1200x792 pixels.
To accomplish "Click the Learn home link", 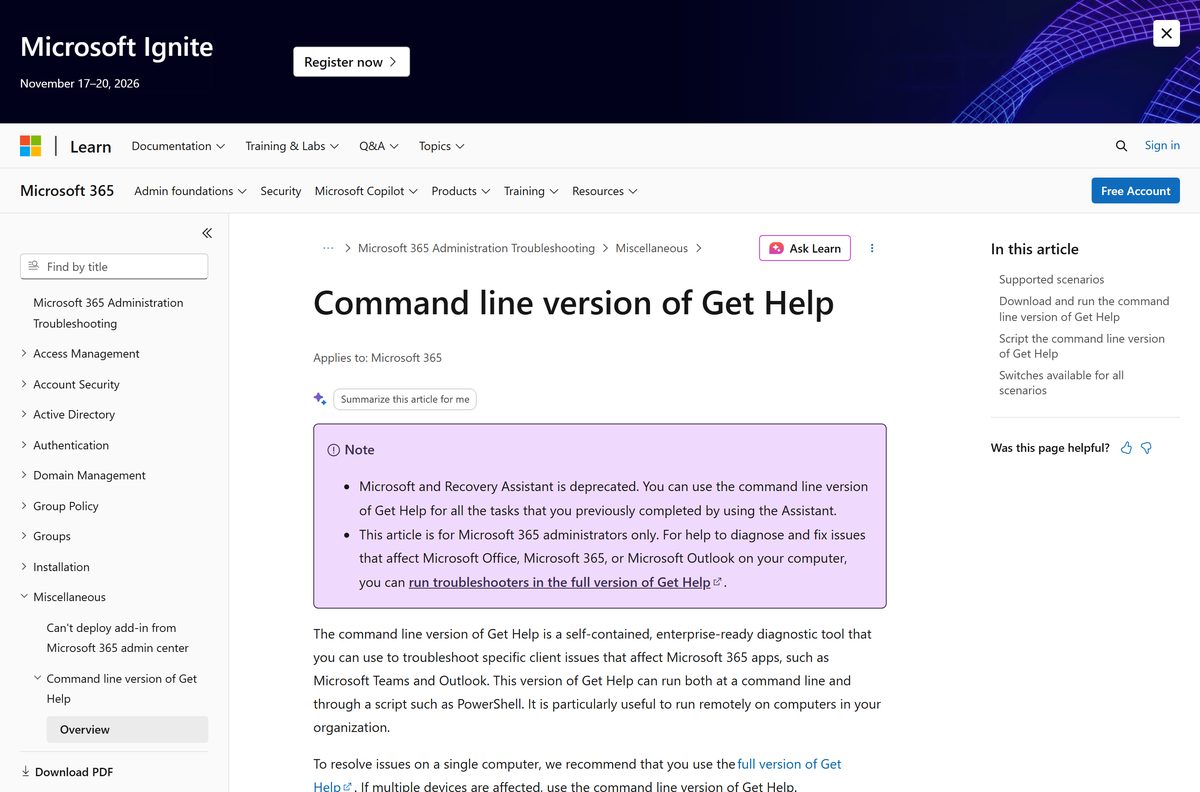I will (x=90, y=146).
